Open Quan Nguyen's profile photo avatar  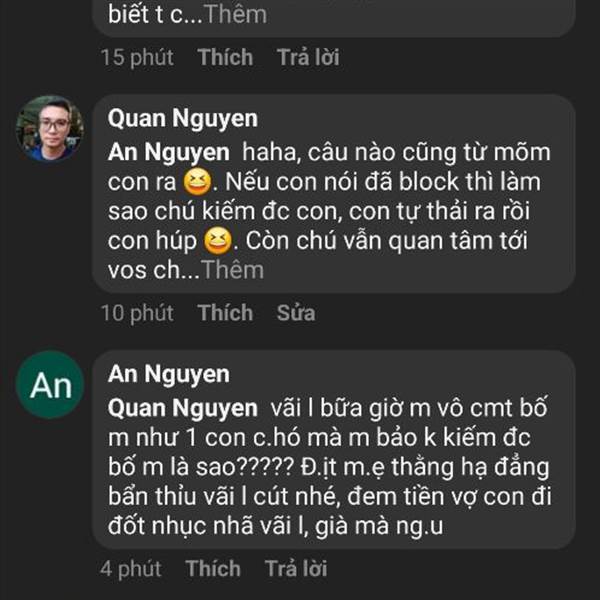[49, 128]
